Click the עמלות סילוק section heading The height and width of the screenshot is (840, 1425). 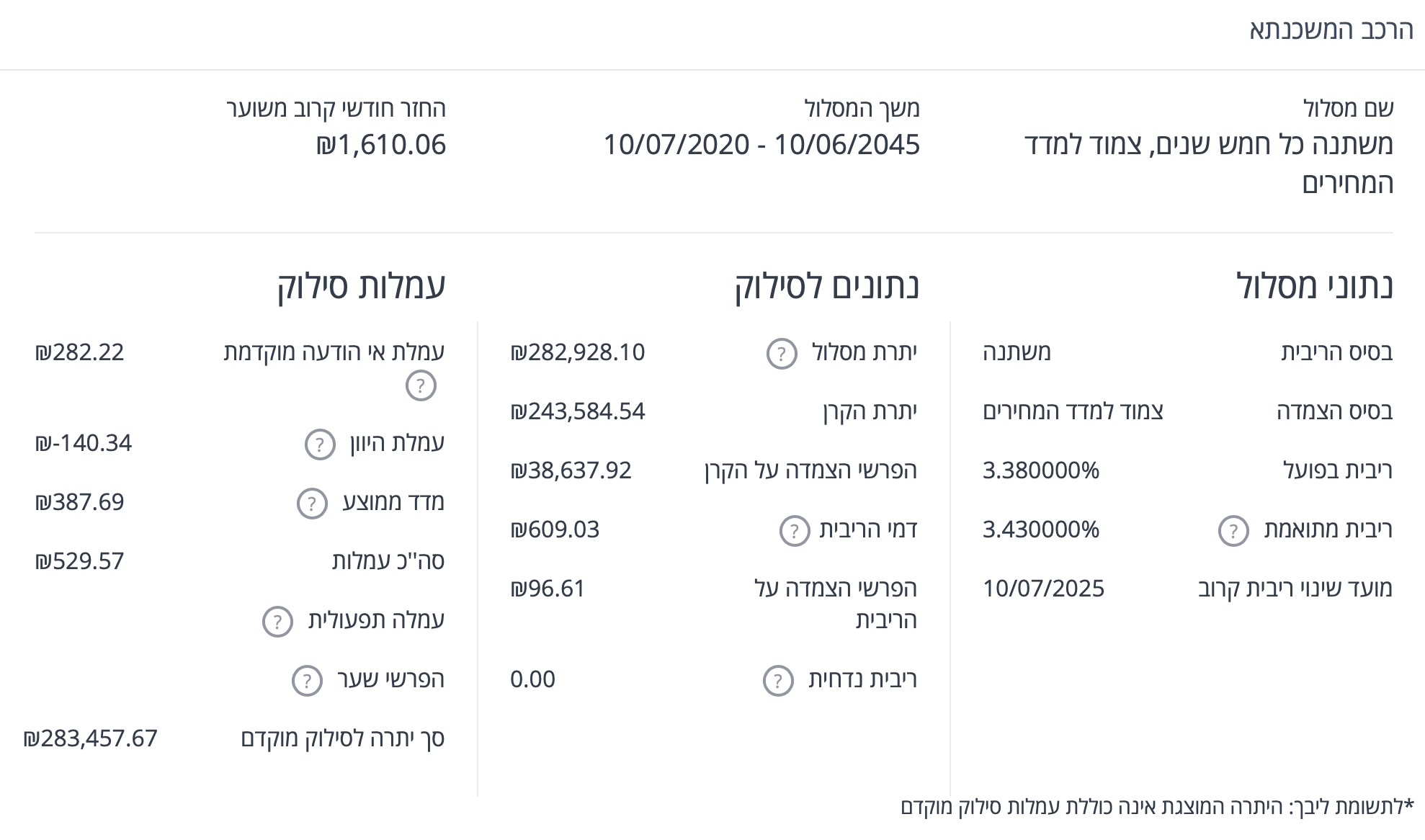pos(362,285)
